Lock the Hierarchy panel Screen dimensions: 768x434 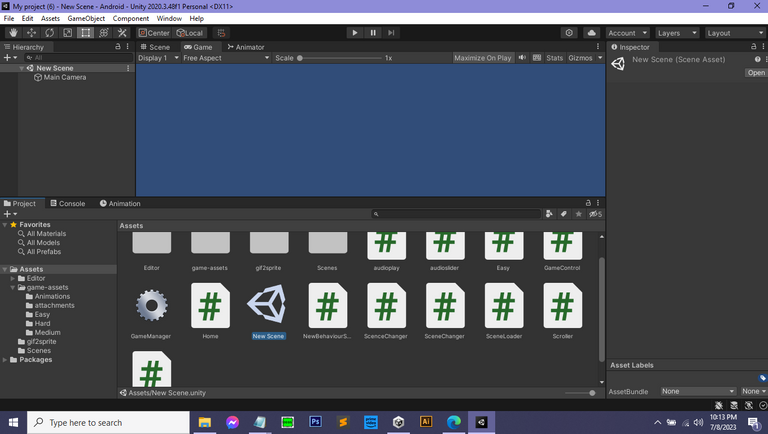click(x=118, y=47)
